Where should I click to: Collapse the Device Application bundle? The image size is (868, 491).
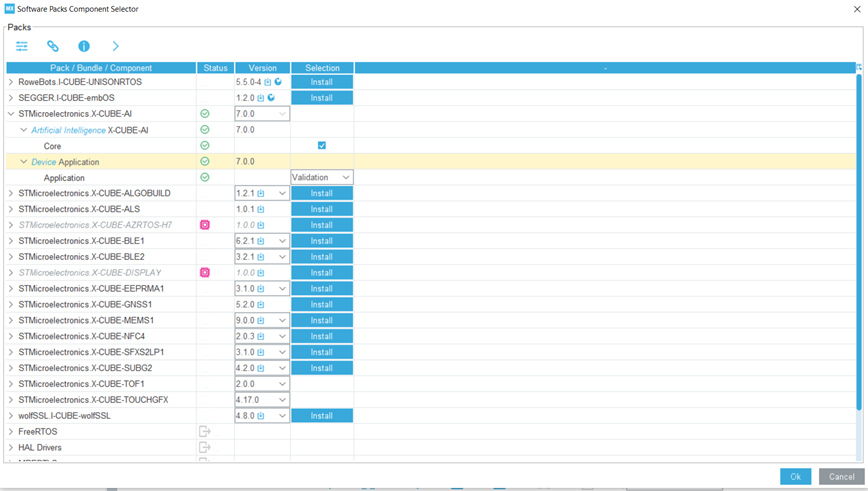pos(23,162)
